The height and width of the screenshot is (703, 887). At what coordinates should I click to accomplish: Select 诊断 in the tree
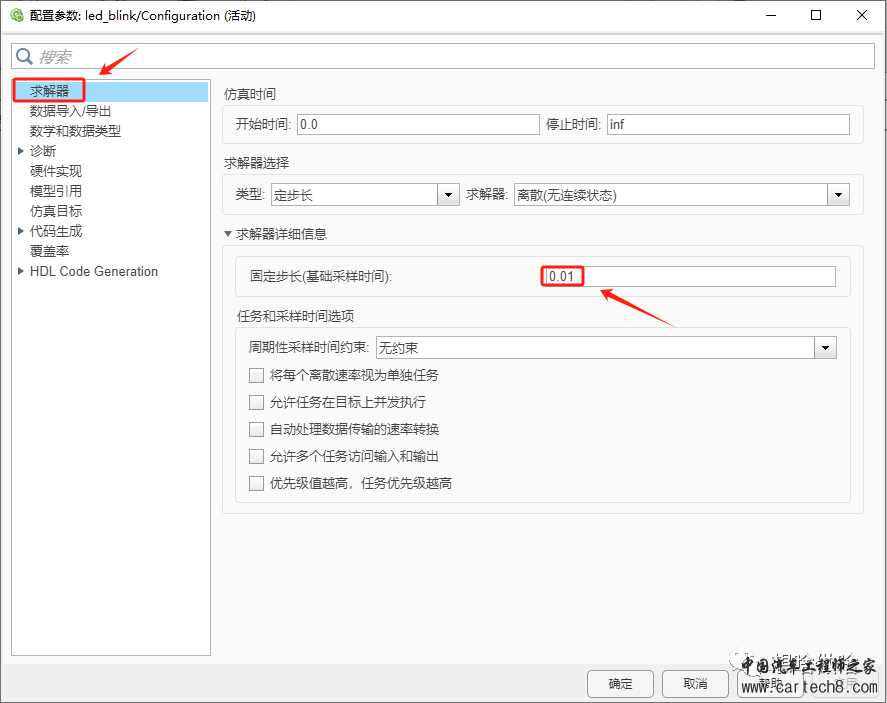click(x=43, y=151)
